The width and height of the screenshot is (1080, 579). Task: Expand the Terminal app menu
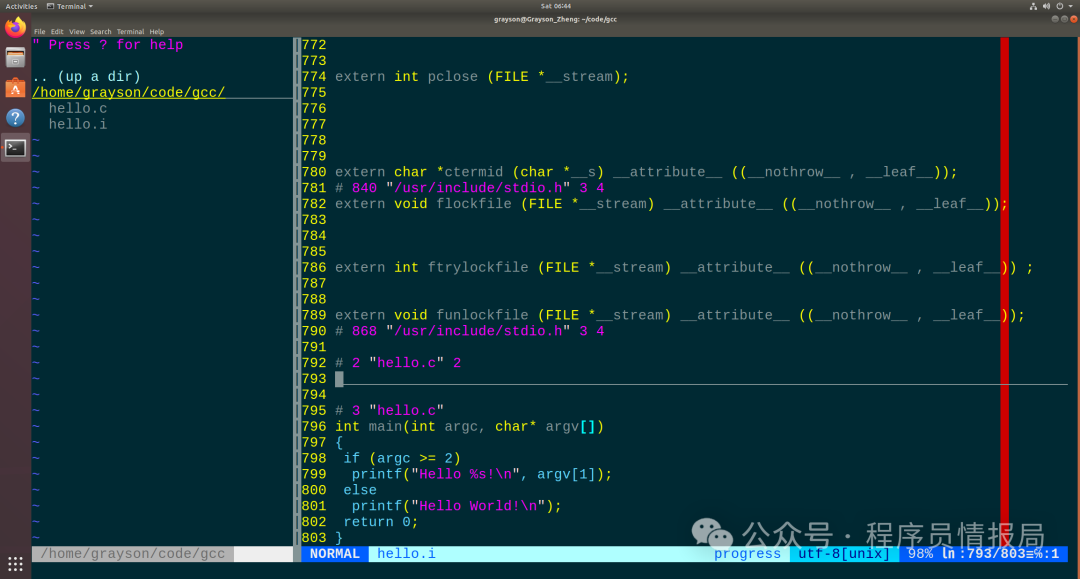70,6
